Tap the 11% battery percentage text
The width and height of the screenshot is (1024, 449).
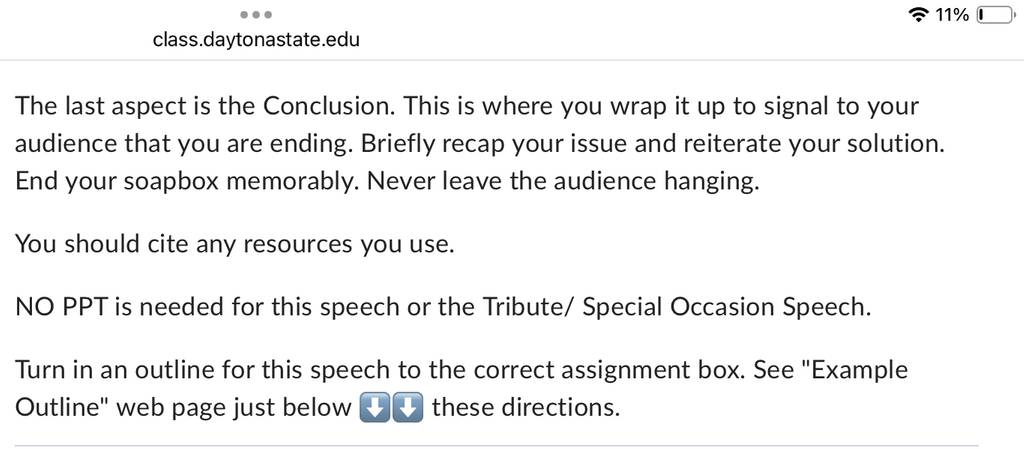pyautogui.click(x=952, y=16)
